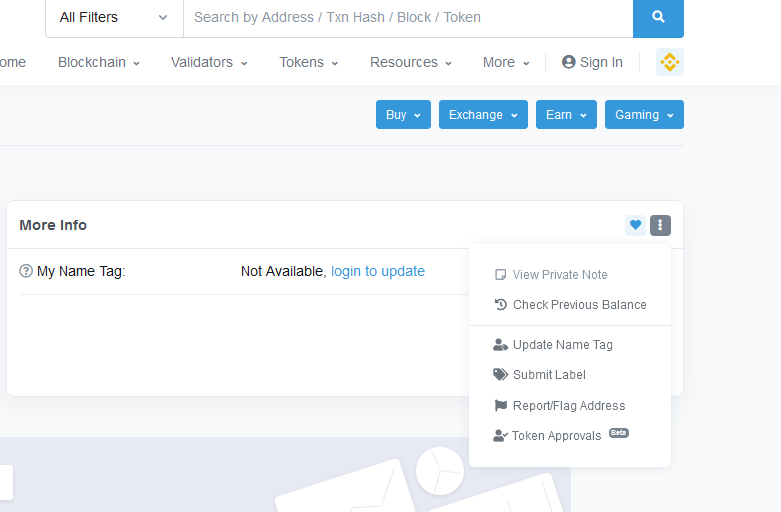The width and height of the screenshot is (781, 512).
Task: Choose Token Approvals from menu
Action: pos(570,436)
